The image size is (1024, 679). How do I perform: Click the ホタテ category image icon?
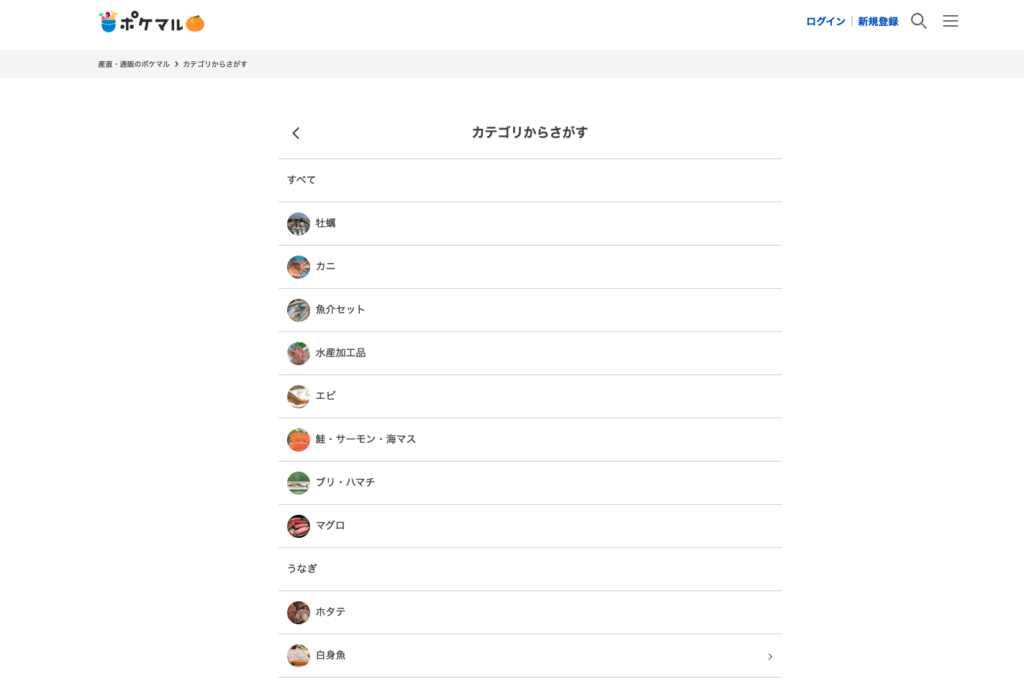point(298,612)
